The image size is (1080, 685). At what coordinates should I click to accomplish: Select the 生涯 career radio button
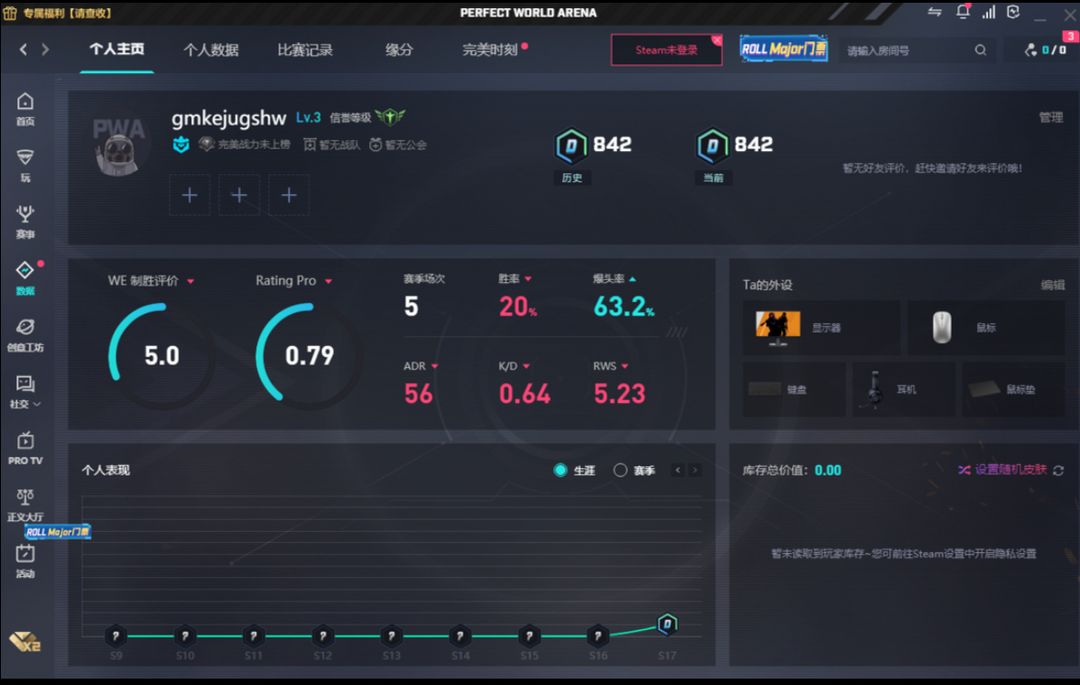tap(560, 470)
